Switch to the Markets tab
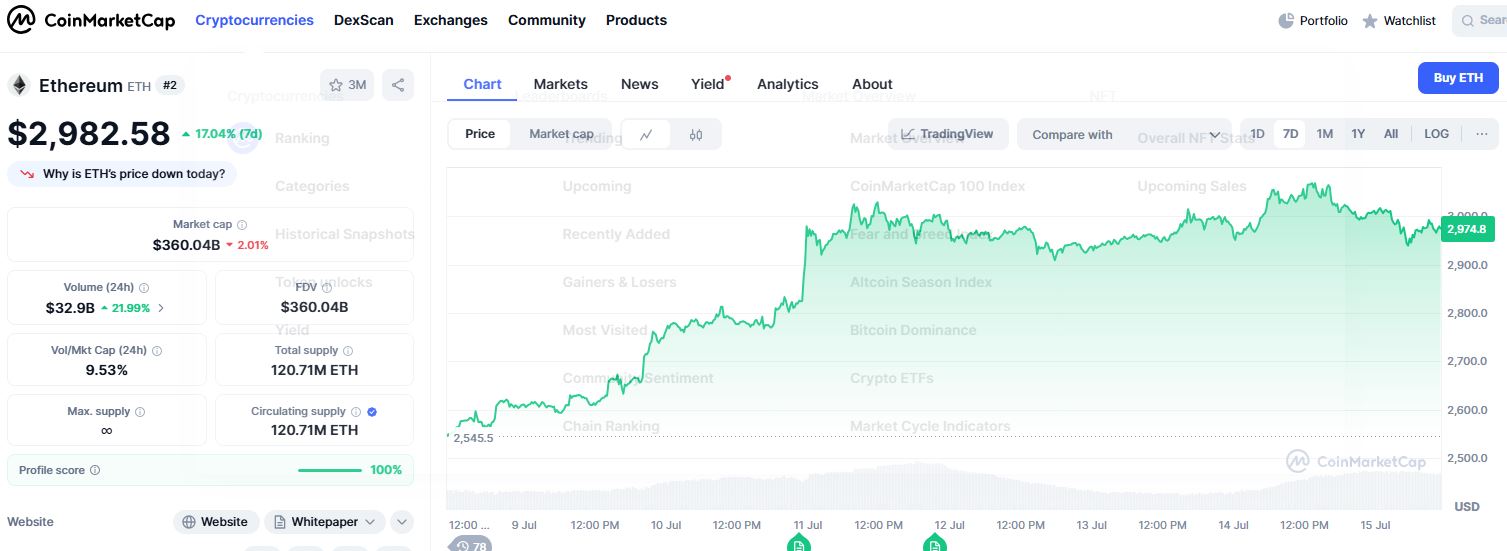1507x551 pixels. tap(561, 84)
